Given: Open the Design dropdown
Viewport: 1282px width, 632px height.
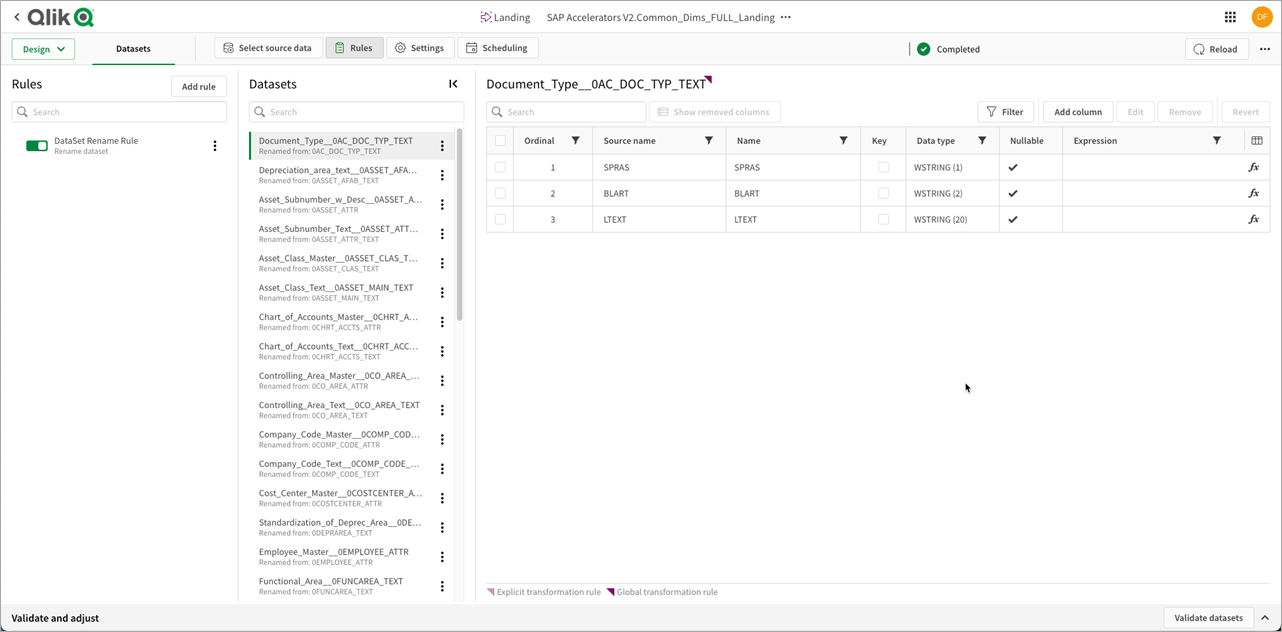Looking at the screenshot, I should pyautogui.click(x=43, y=49).
